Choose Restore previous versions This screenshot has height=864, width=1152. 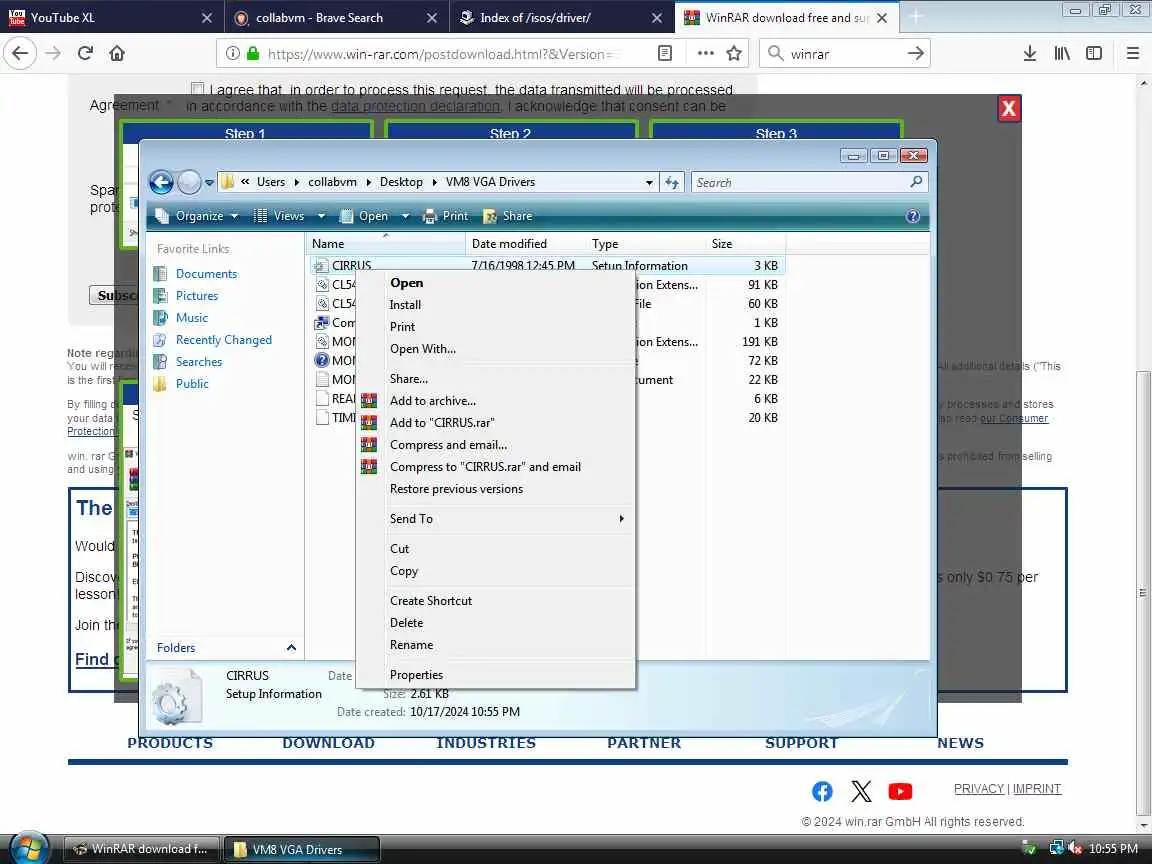pos(496,489)
